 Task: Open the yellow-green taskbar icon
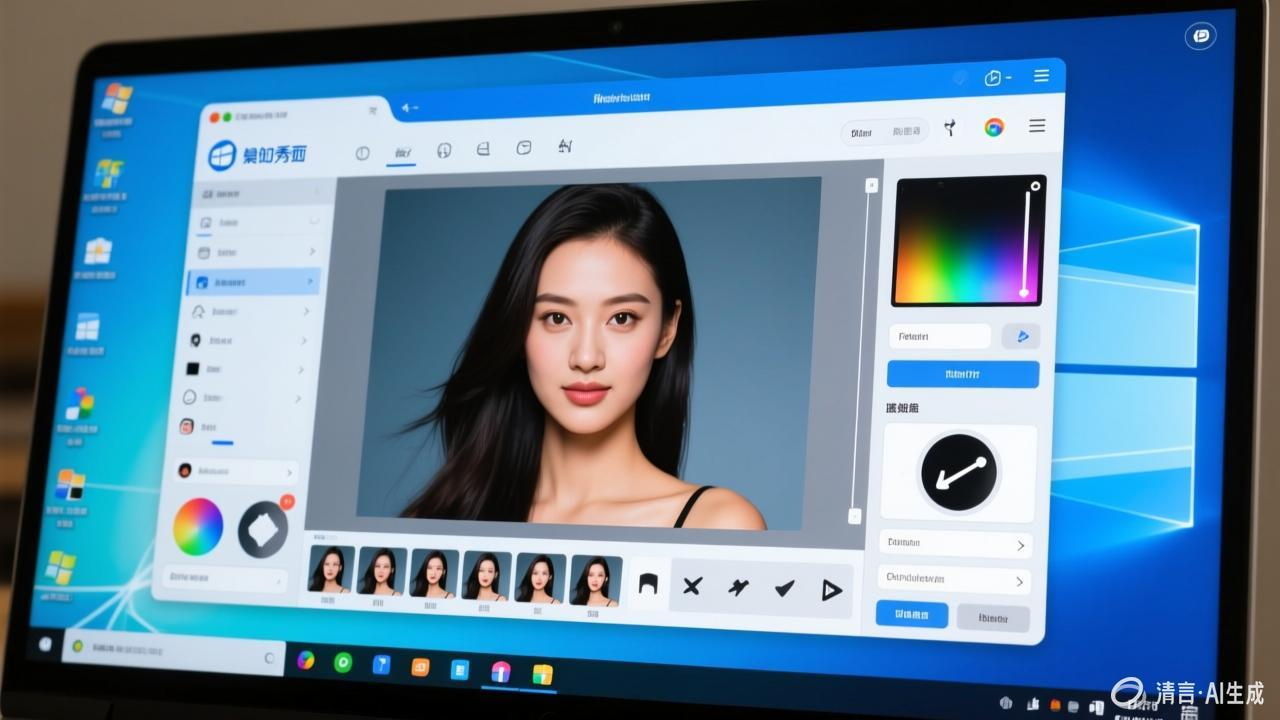click(542, 675)
